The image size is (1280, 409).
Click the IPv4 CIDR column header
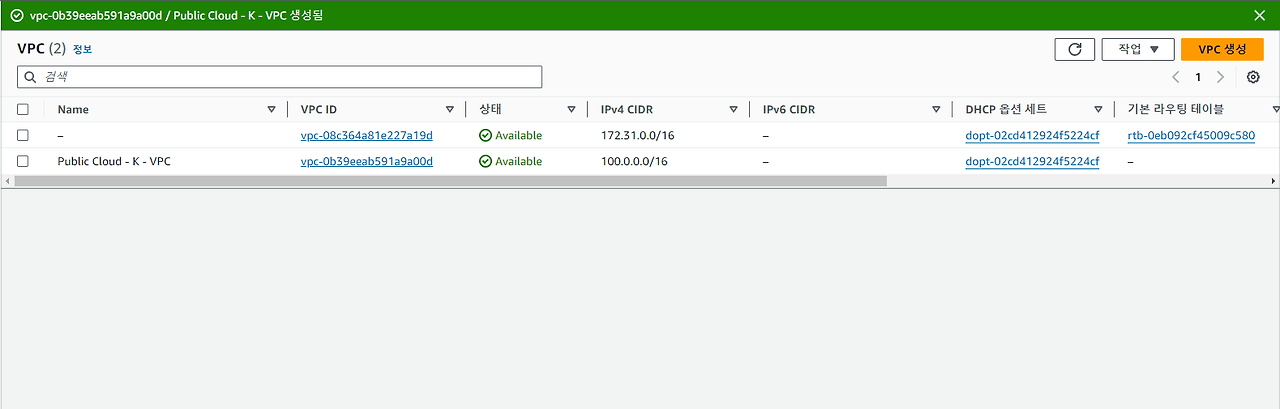click(626, 110)
